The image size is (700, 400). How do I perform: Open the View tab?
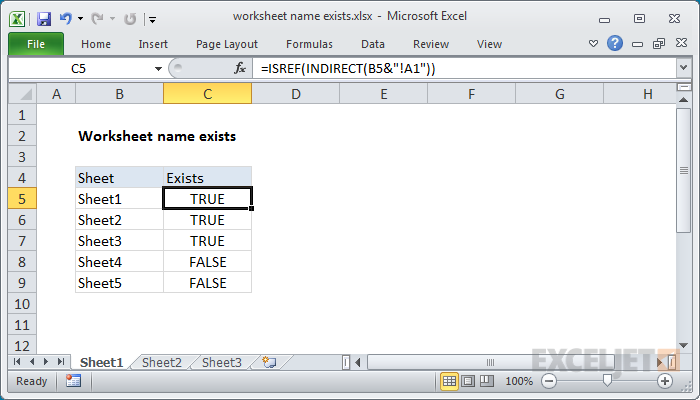coord(489,44)
